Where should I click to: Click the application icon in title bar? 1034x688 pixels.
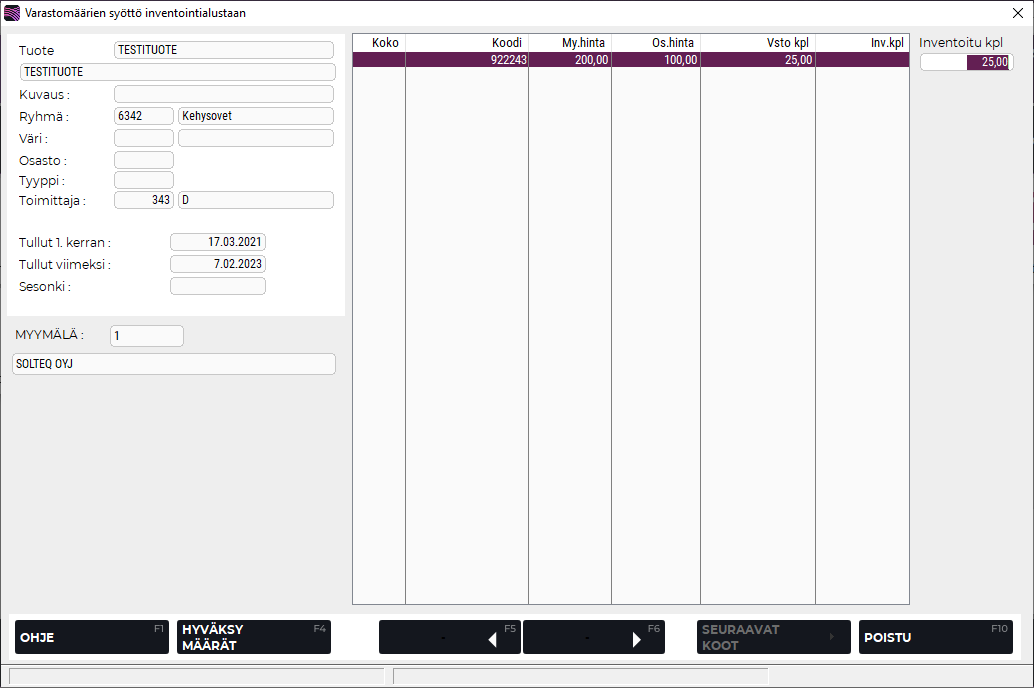(12, 13)
